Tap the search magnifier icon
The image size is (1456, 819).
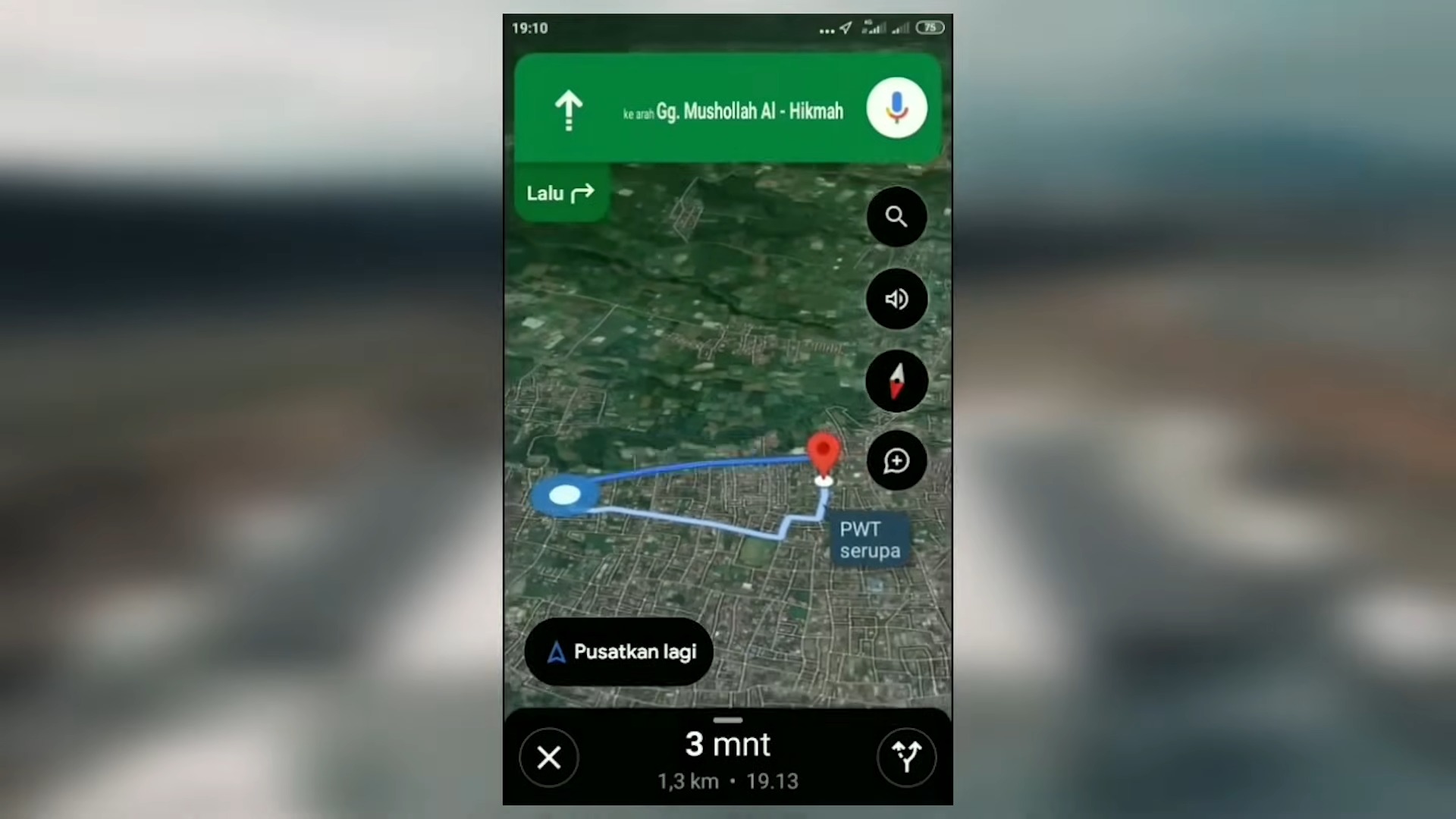pos(895,217)
